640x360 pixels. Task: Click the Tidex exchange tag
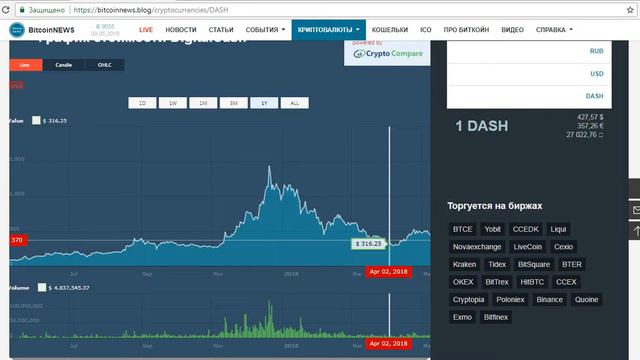click(497, 264)
